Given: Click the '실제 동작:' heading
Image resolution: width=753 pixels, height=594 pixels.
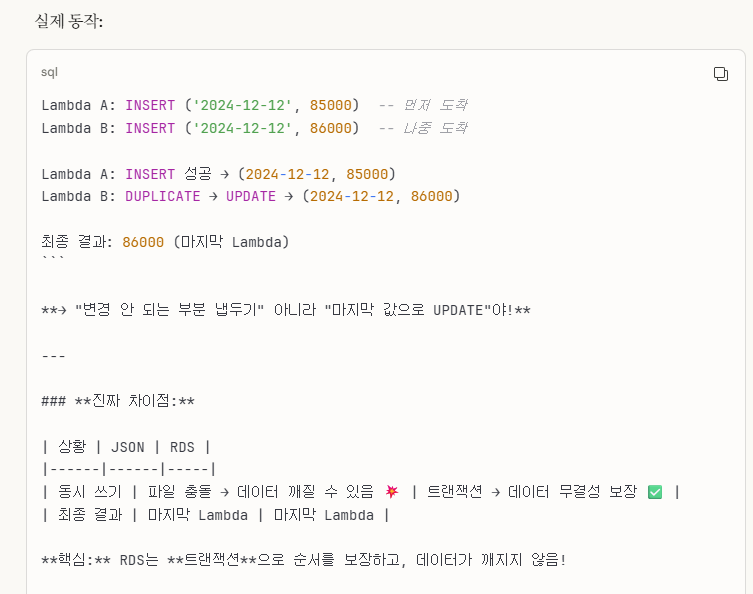Looking at the screenshot, I should pyautogui.click(x=69, y=21).
